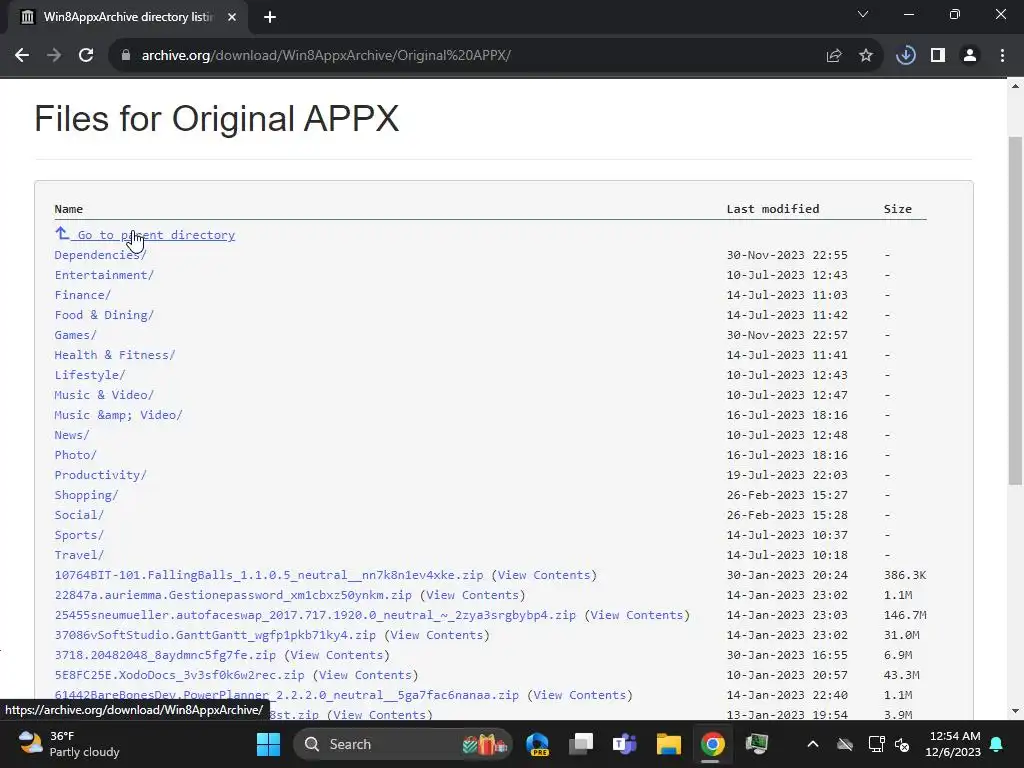Open Microsoft Edge Preview from the taskbar
1024x768 pixels.
pyautogui.click(x=537, y=744)
